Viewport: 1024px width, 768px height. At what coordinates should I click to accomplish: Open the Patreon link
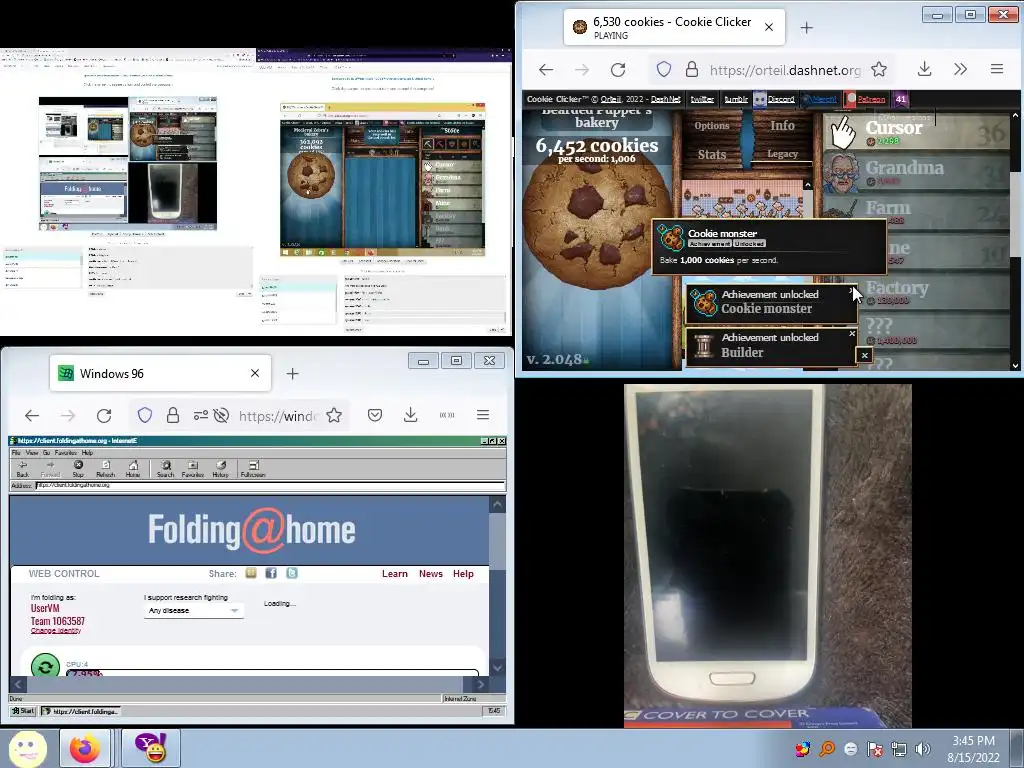tap(871, 99)
